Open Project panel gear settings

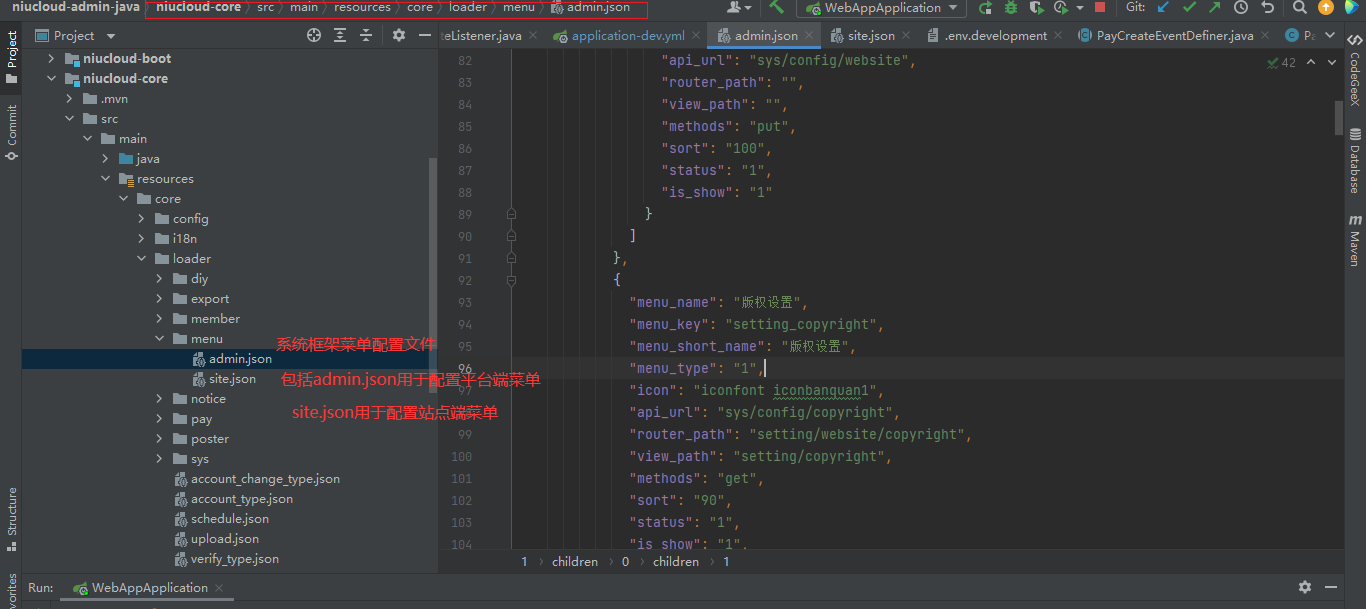click(x=399, y=35)
